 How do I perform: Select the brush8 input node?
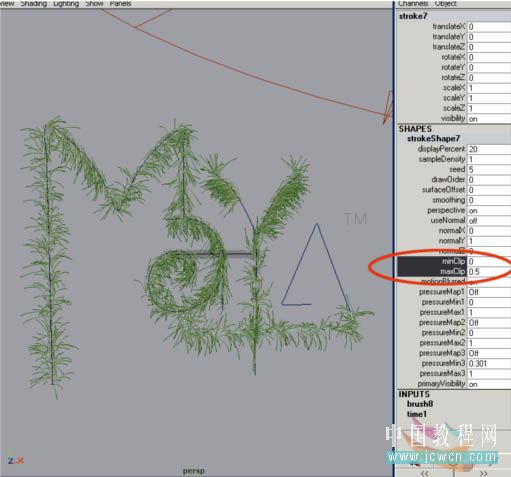pyautogui.click(x=420, y=404)
